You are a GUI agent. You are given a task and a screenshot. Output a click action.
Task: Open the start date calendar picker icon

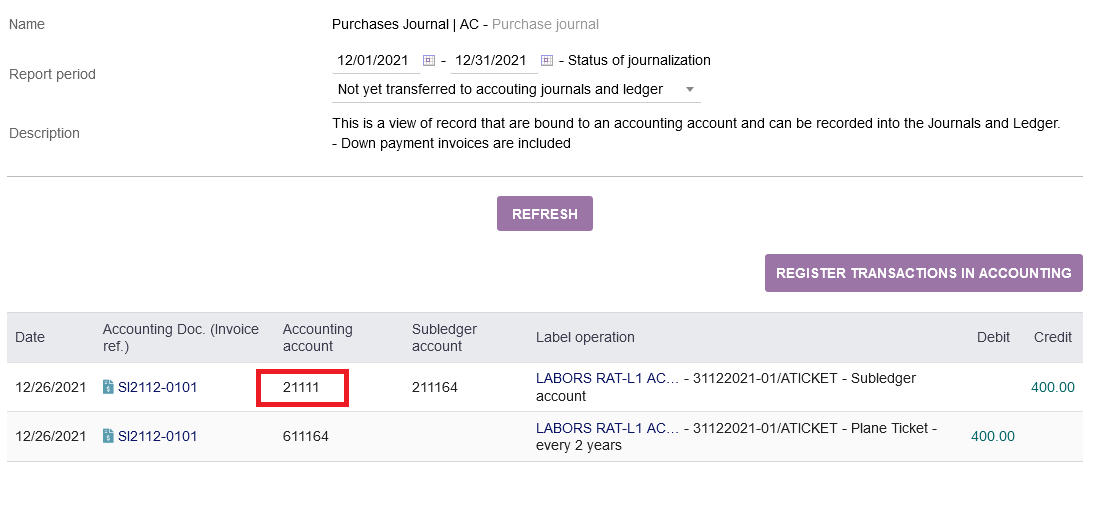(x=429, y=61)
